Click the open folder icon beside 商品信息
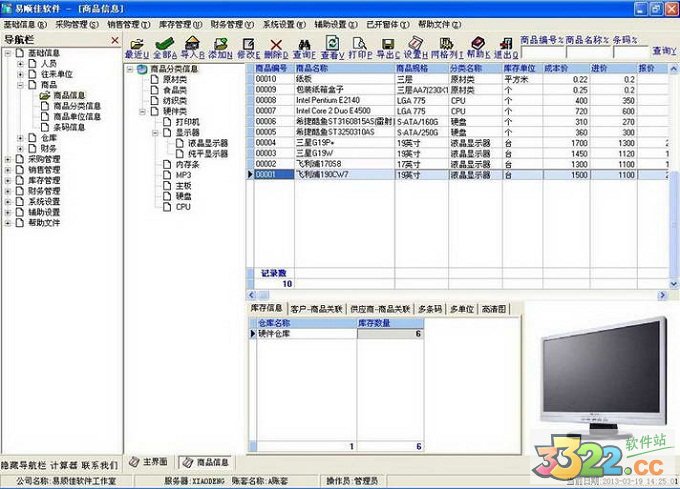 45,95
